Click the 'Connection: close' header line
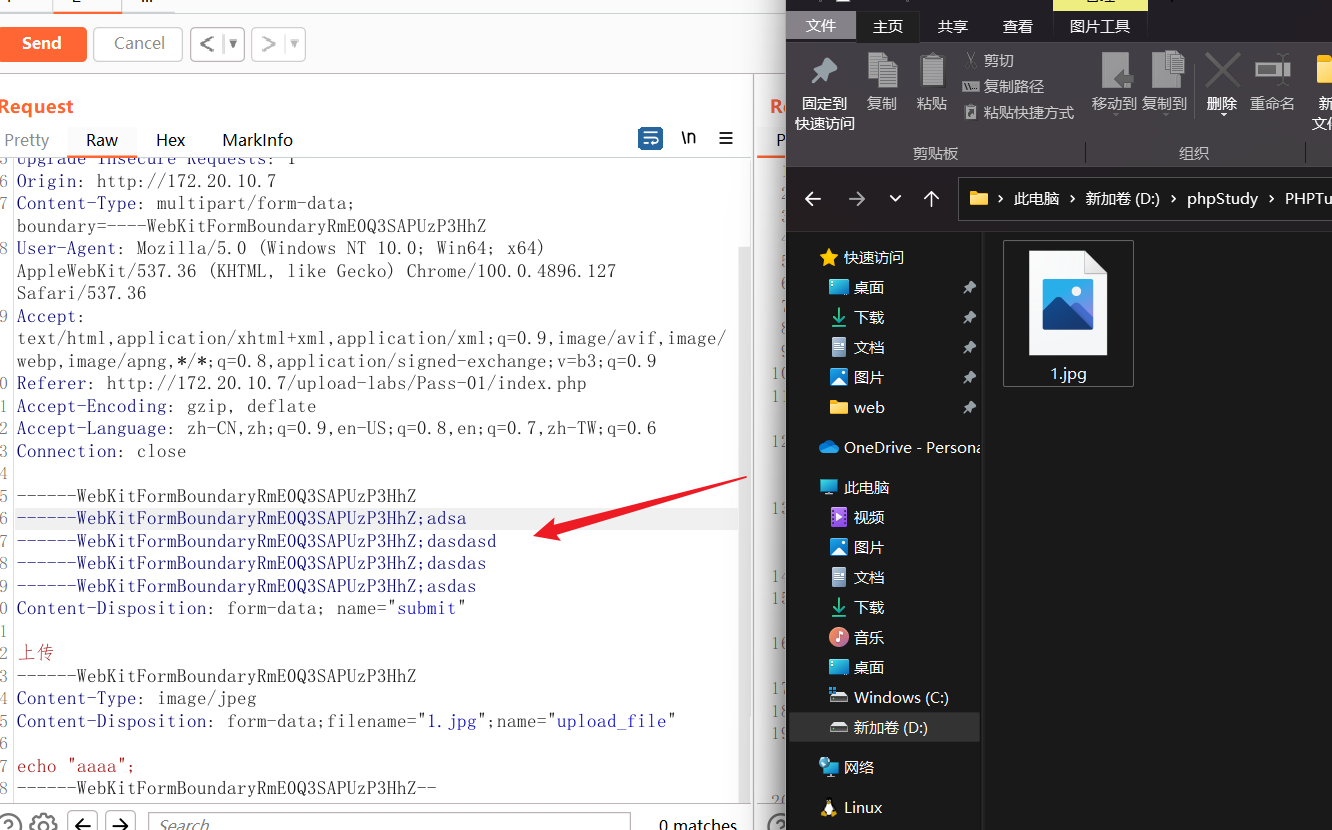This screenshot has width=1332, height=830. [101, 451]
